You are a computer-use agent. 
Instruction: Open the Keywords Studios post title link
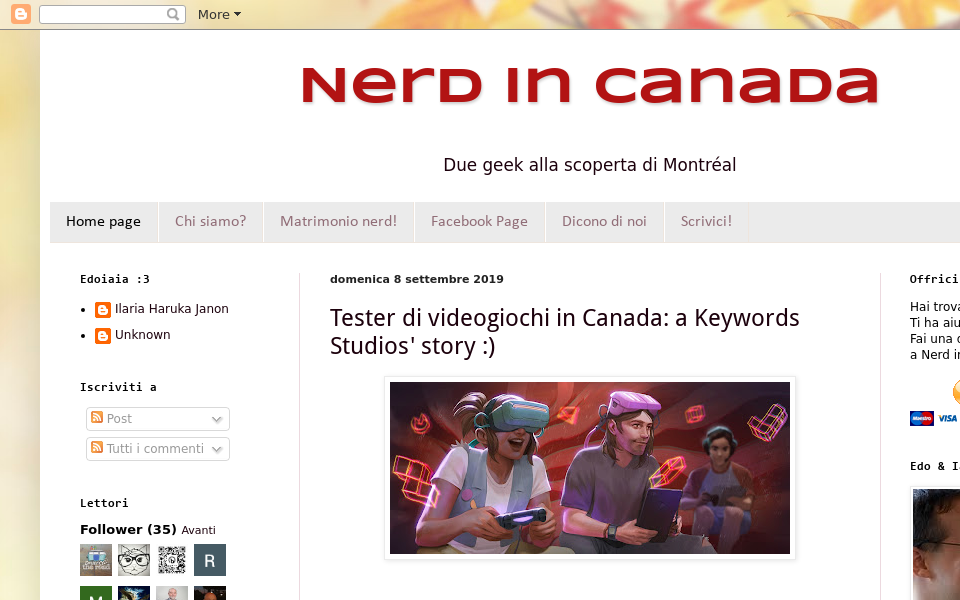pyautogui.click(x=563, y=331)
